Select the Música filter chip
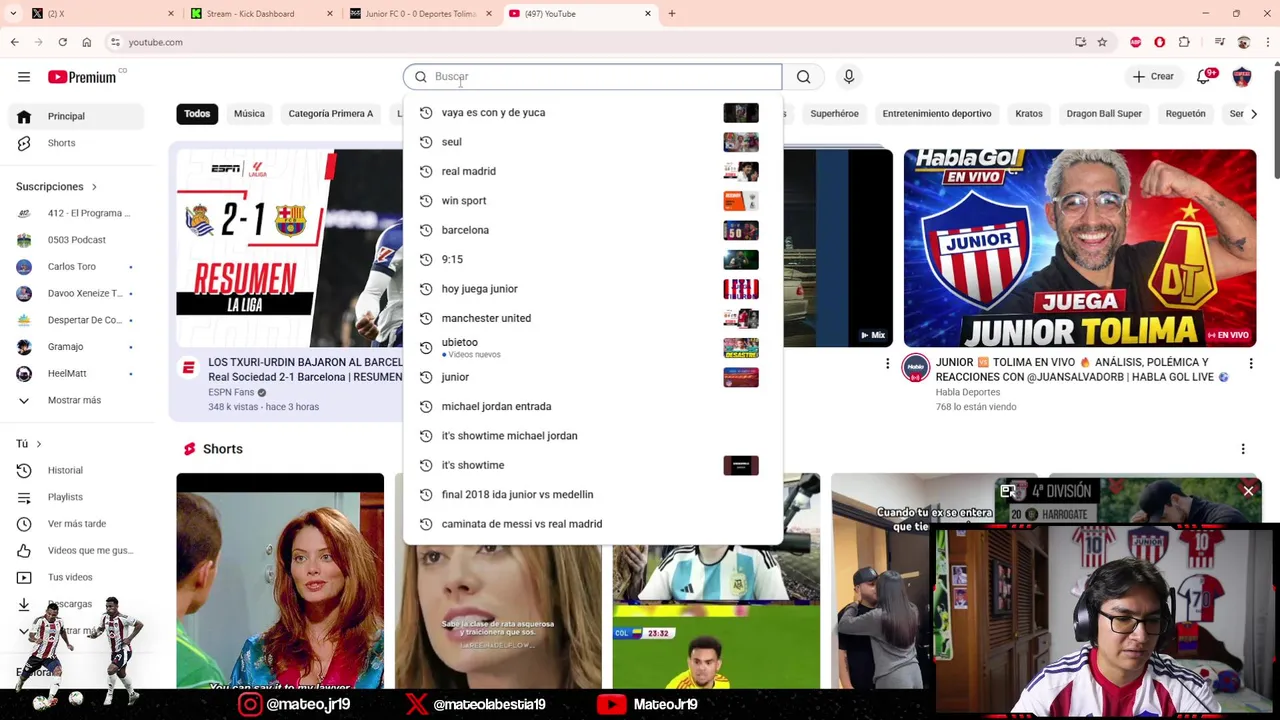This screenshot has height=720, width=1280. (x=249, y=114)
